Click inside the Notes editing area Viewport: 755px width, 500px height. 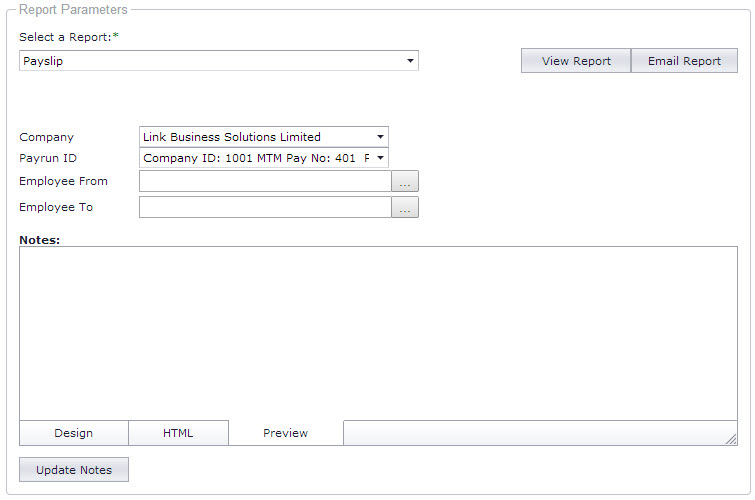coord(378,333)
